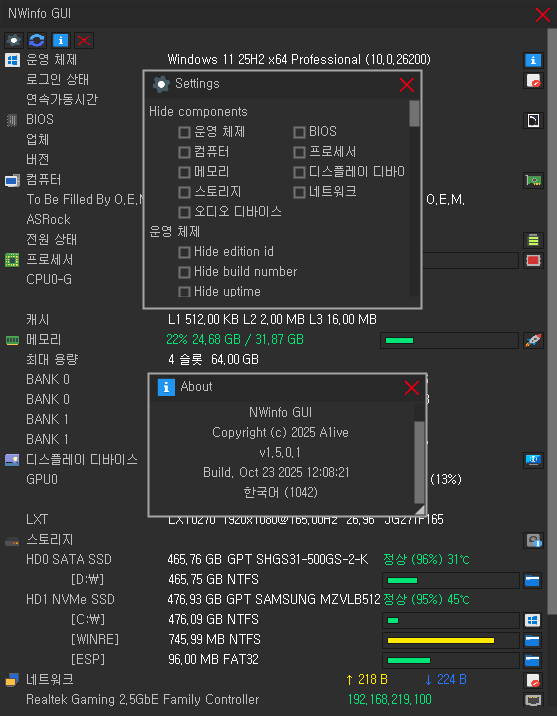Check the 프로세서 hide checkbox in Settings
Screen dimensions: 557x716
[x=299, y=153]
